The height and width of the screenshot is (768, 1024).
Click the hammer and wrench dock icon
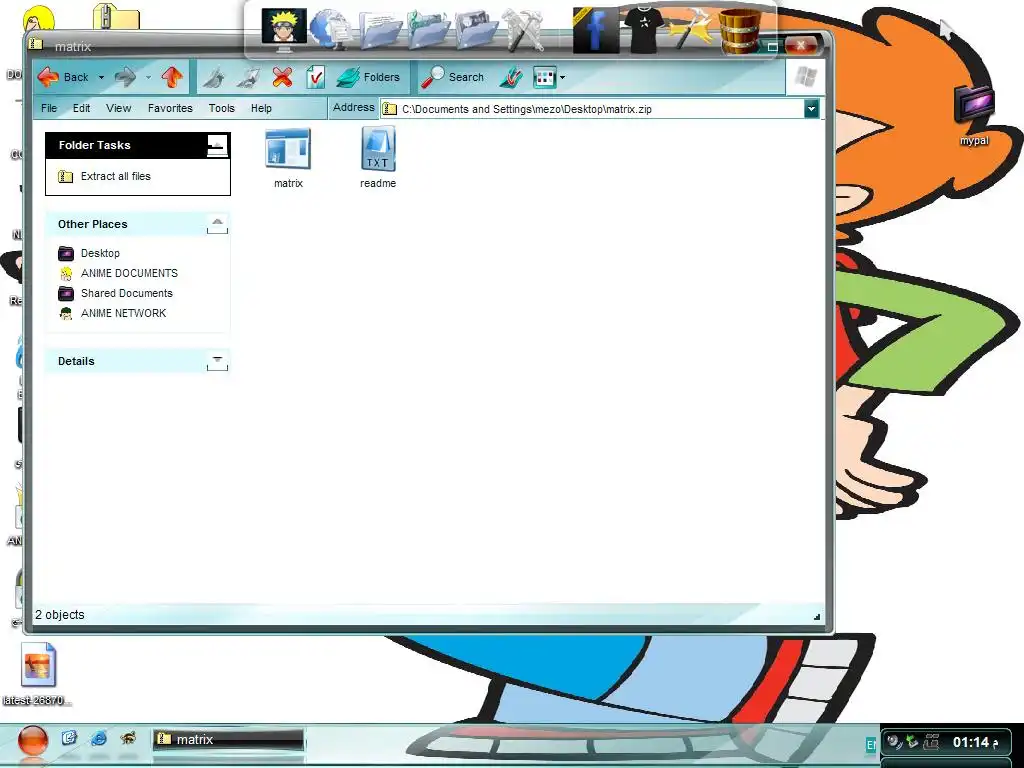tap(524, 30)
